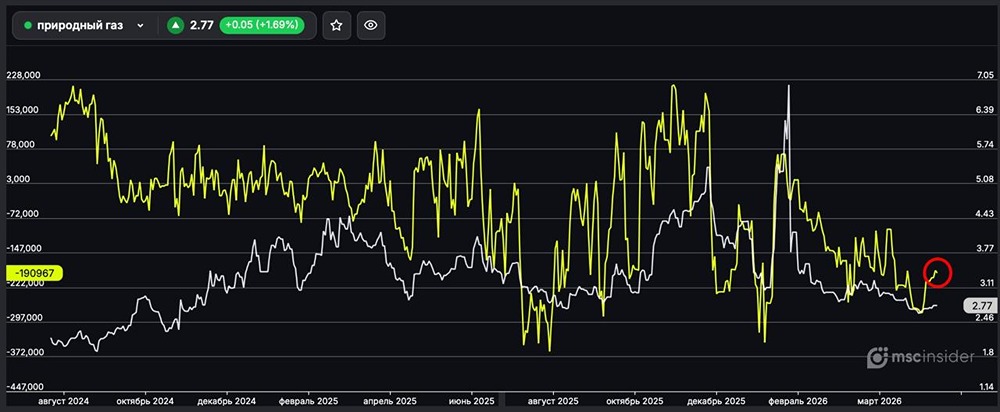Click the природный газ instrument name

click(x=80, y=26)
